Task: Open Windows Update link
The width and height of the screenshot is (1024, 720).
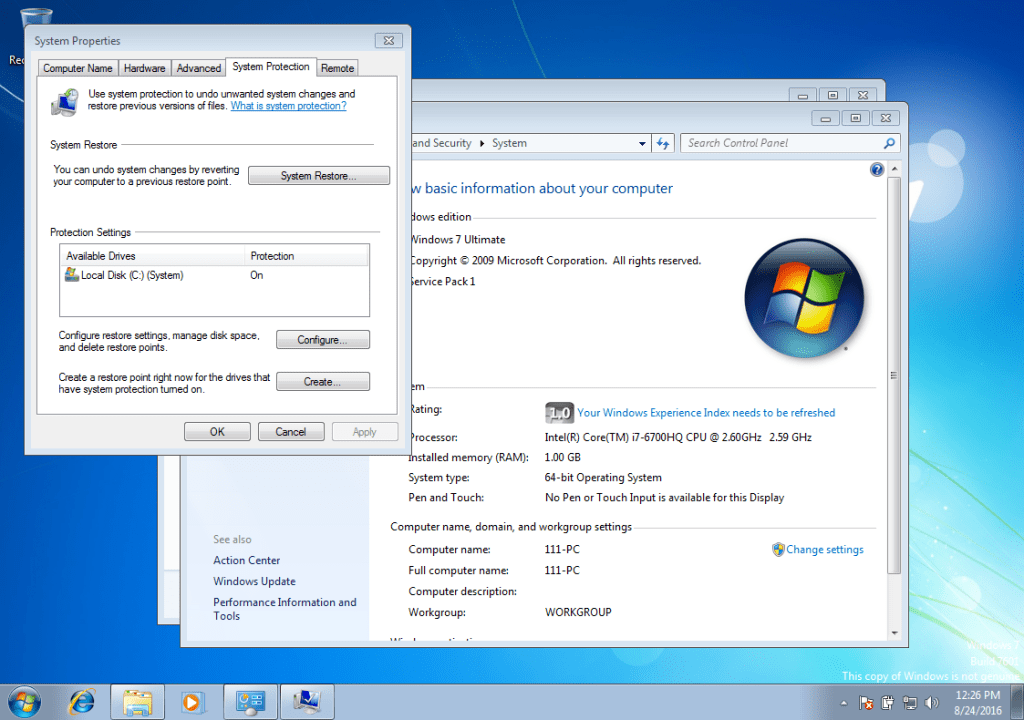Action: [254, 581]
